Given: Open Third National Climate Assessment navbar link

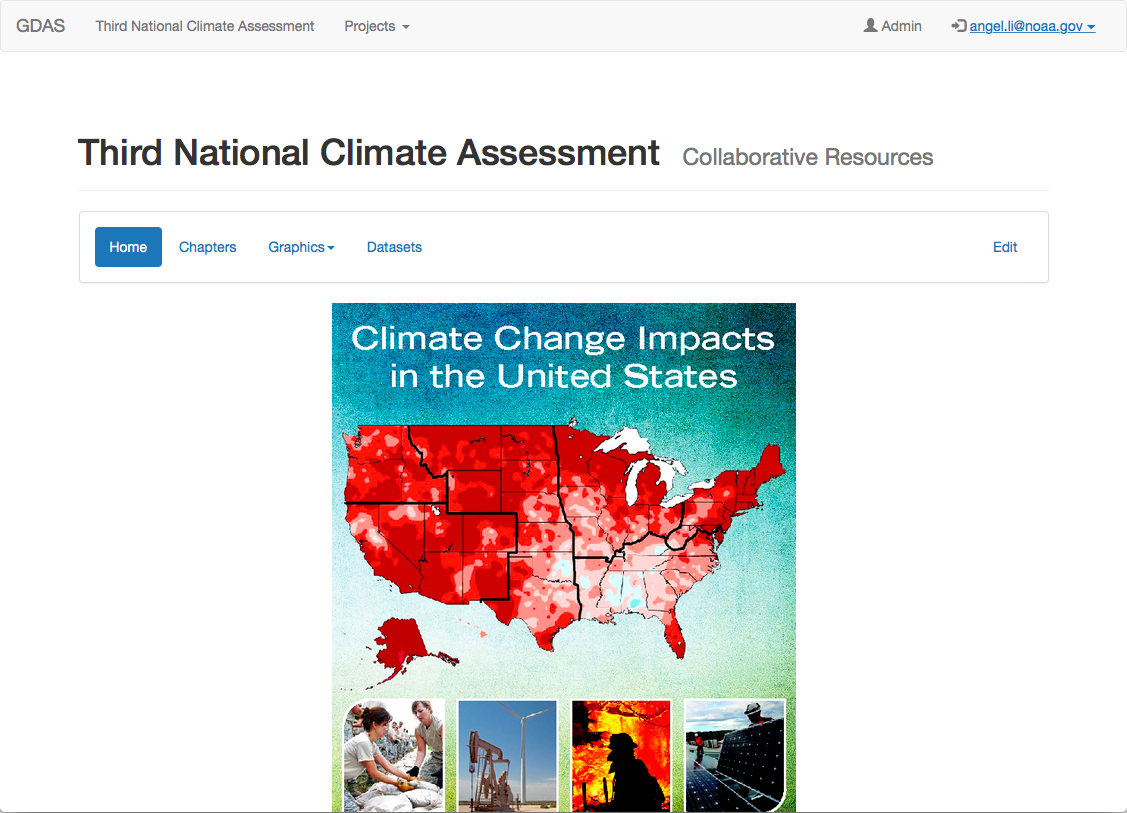Looking at the screenshot, I should click(x=205, y=26).
